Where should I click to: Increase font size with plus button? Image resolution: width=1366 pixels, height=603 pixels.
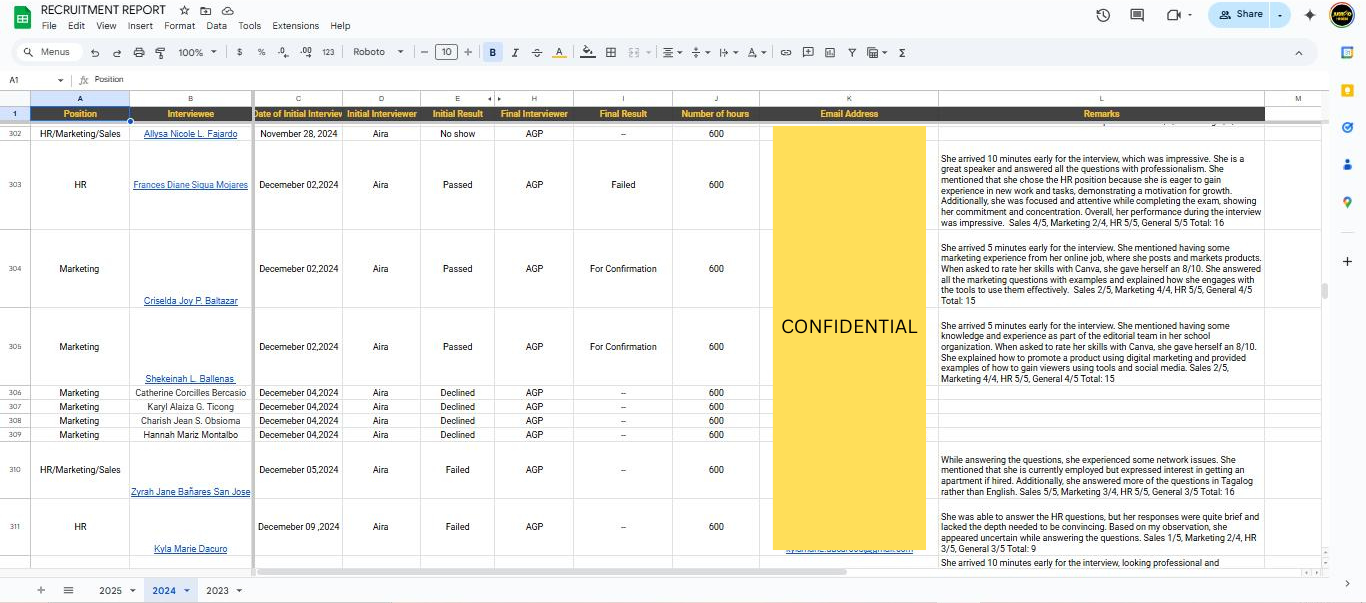pyautogui.click(x=467, y=52)
